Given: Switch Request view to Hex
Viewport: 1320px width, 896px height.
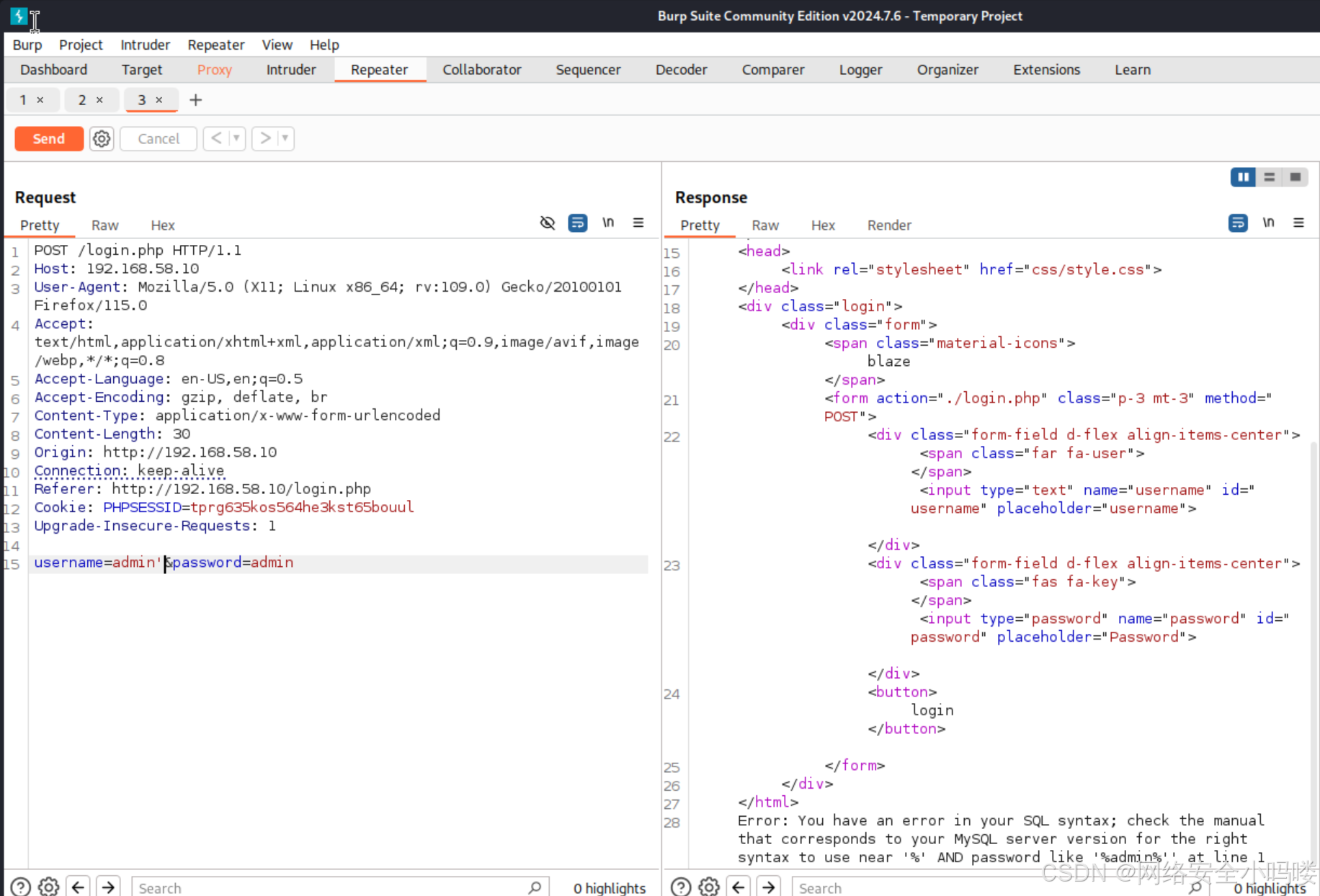Looking at the screenshot, I should coord(163,225).
